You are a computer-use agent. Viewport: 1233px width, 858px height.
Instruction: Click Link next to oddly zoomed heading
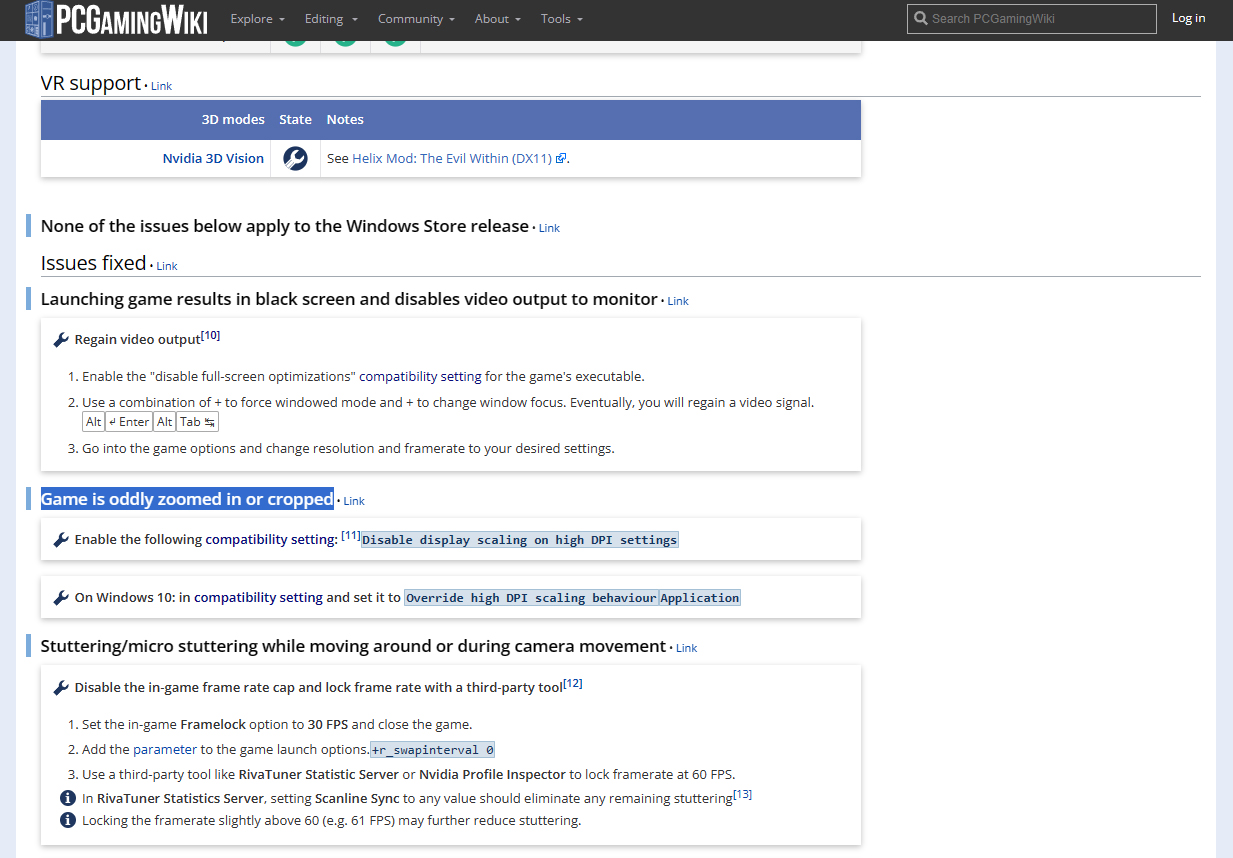(354, 501)
